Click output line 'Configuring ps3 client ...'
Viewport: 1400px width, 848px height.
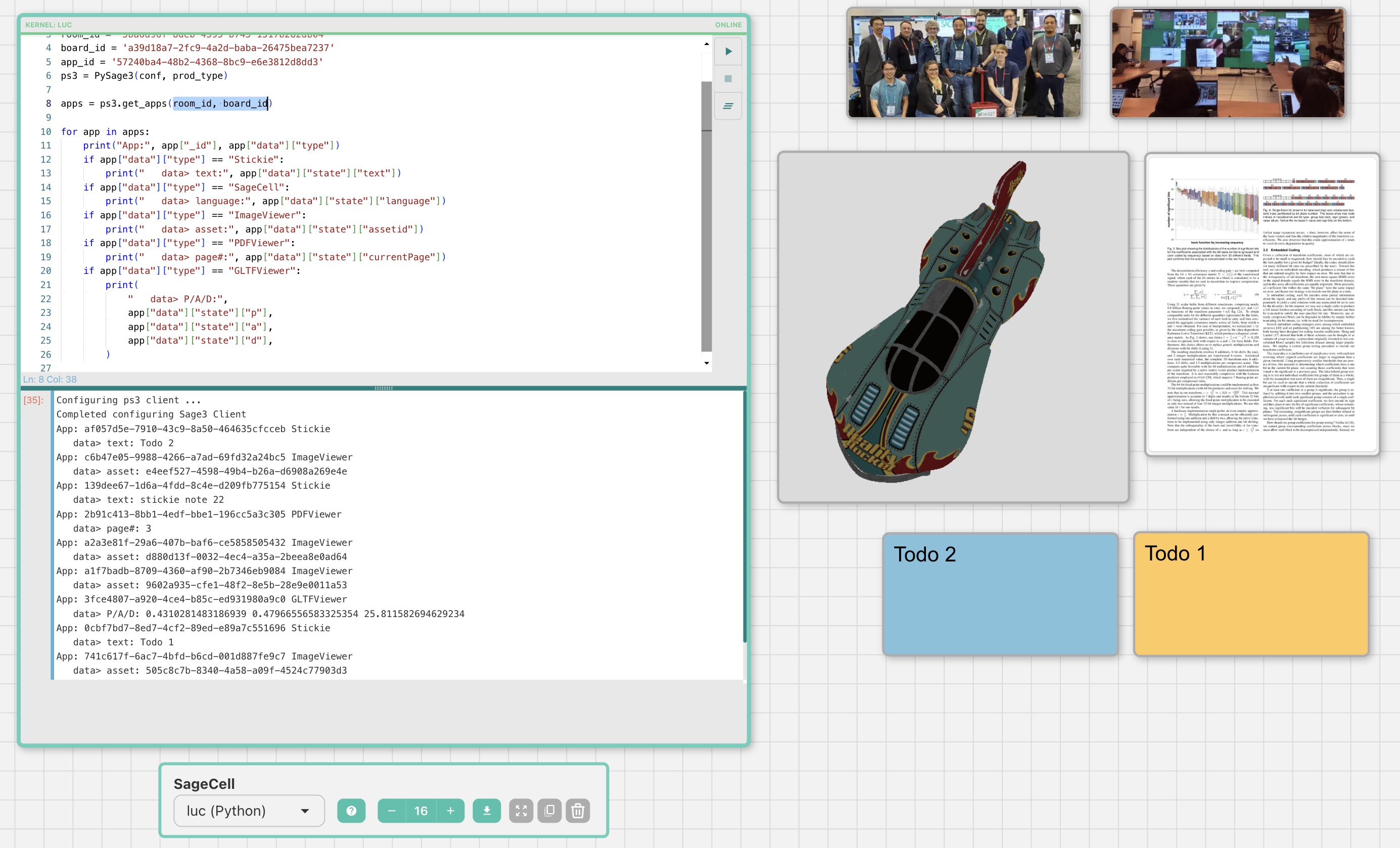click(128, 400)
